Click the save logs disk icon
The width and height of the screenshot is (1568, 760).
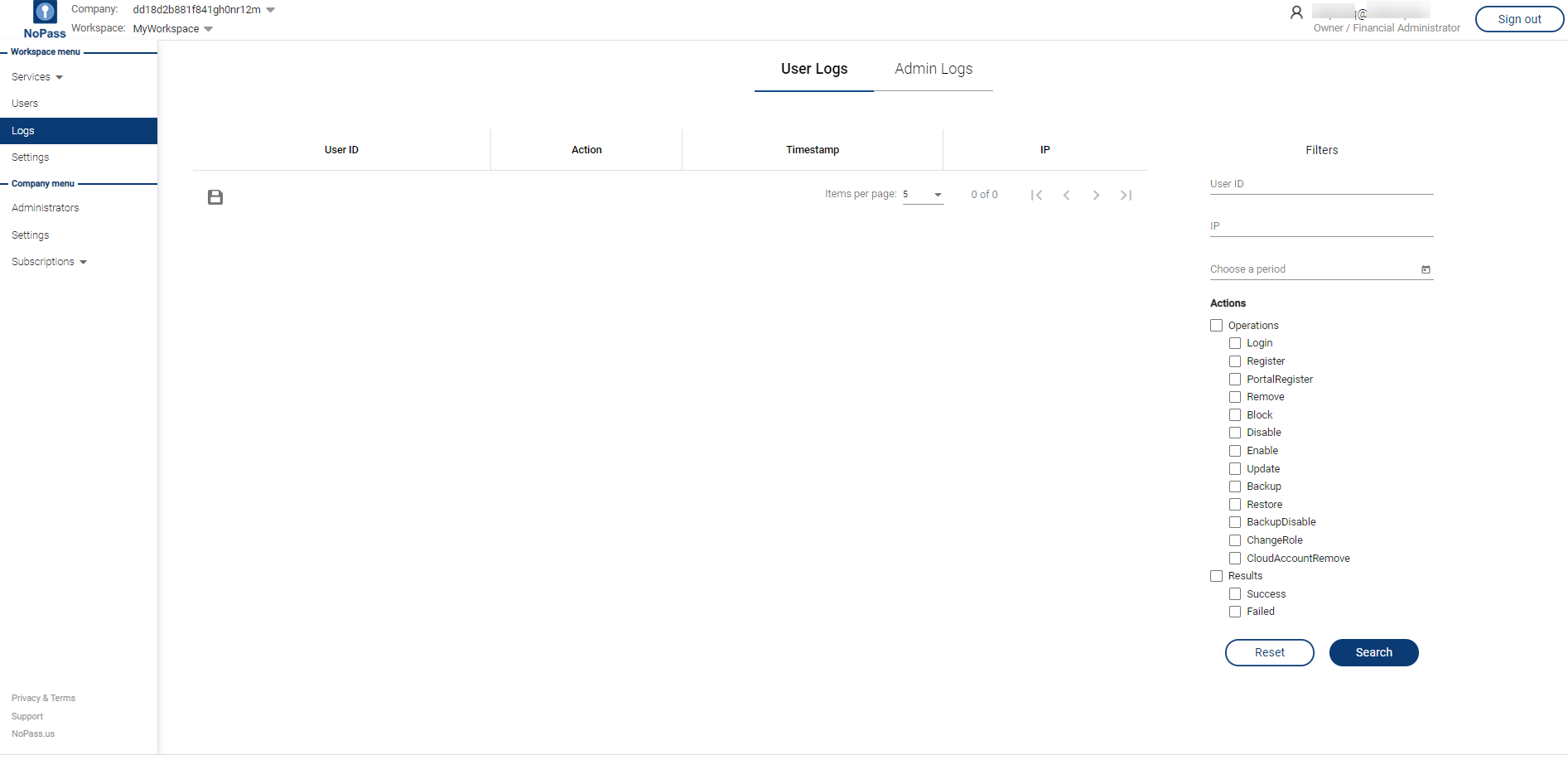[215, 197]
